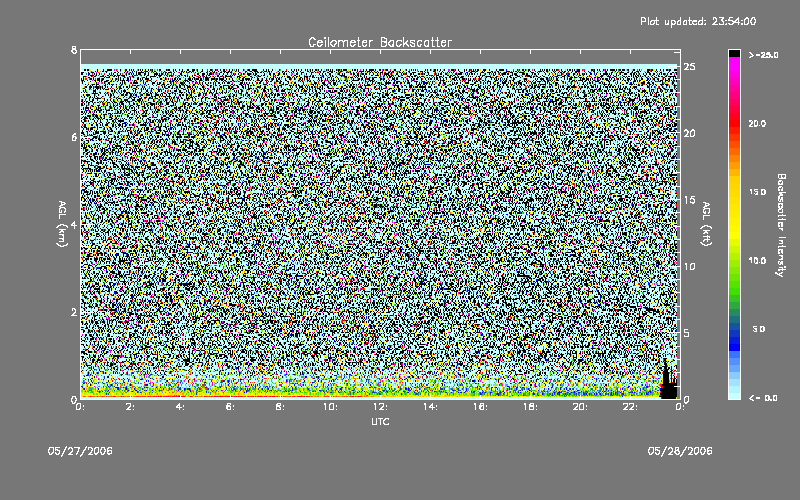Image resolution: width=800 pixels, height=500 pixels.
Task: Click the "2:" hour tick on the UTC axis
Action: tap(131, 407)
